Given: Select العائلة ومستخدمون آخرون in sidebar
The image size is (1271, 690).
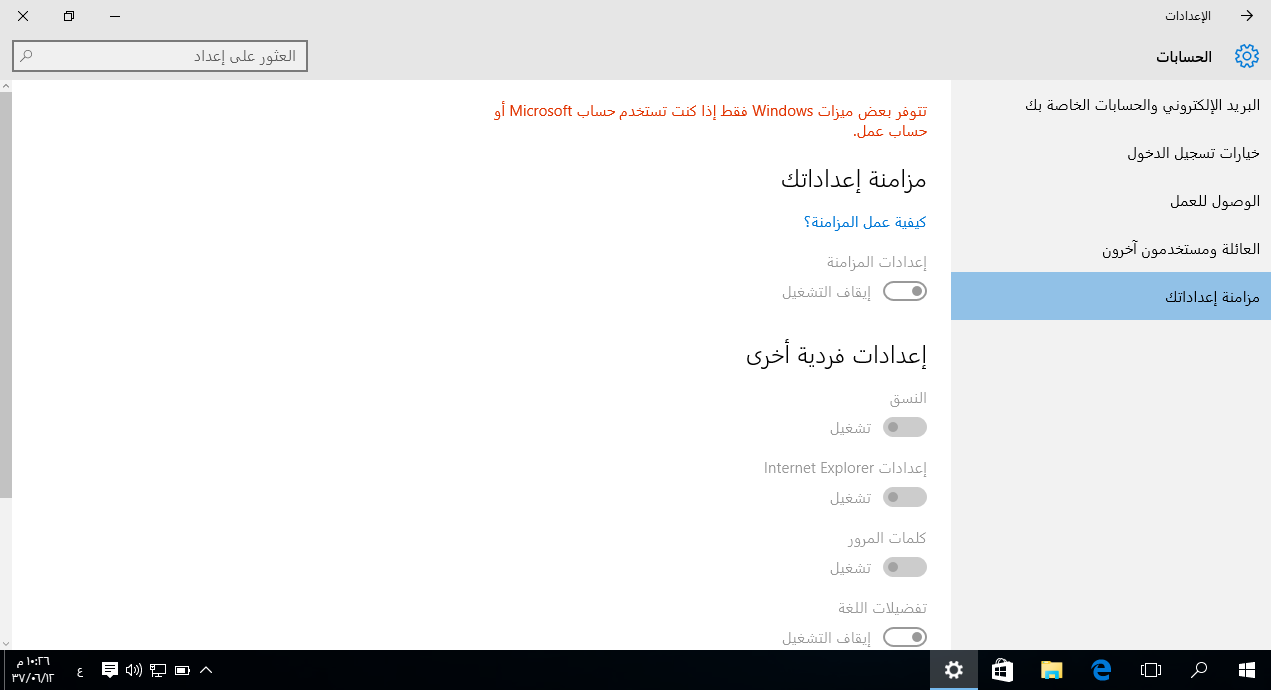Looking at the screenshot, I should pos(1111,249).
